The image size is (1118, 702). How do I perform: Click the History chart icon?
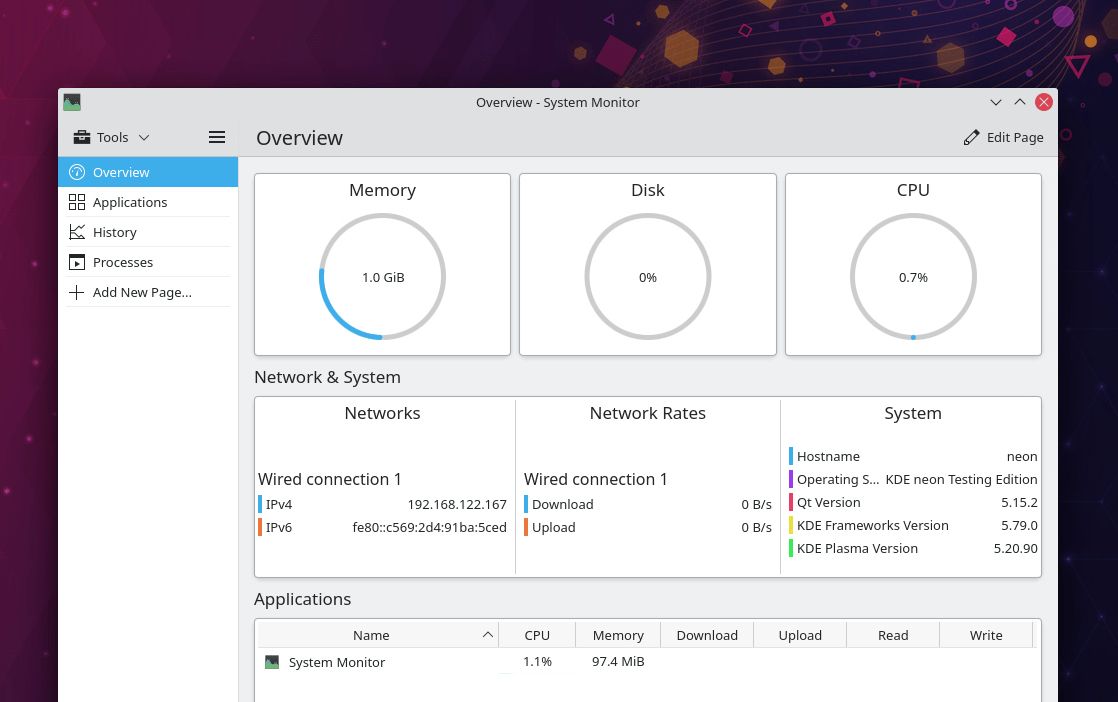(x=76, y=232)
